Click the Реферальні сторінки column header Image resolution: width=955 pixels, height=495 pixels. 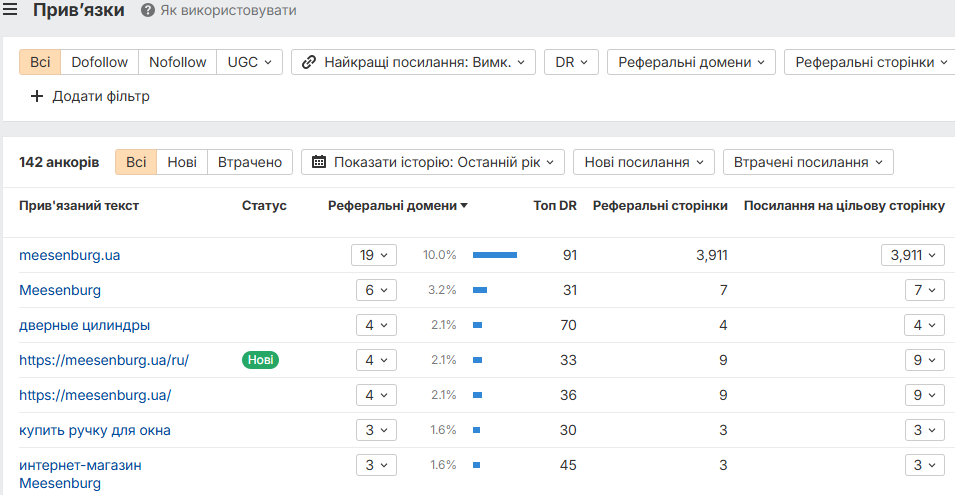point(660,206)
